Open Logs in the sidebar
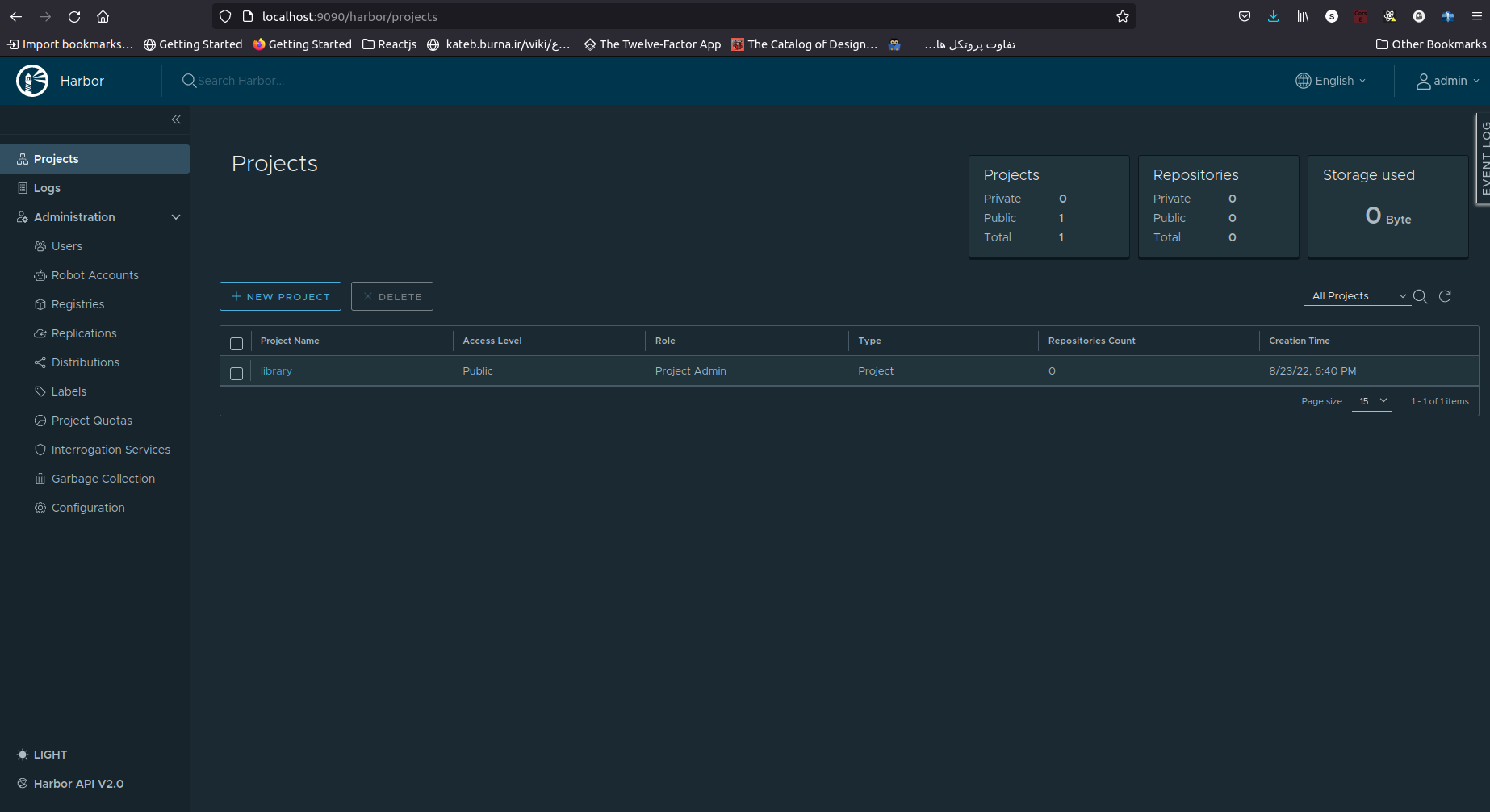Screen dimensions: 1490x812 (47, 188)
